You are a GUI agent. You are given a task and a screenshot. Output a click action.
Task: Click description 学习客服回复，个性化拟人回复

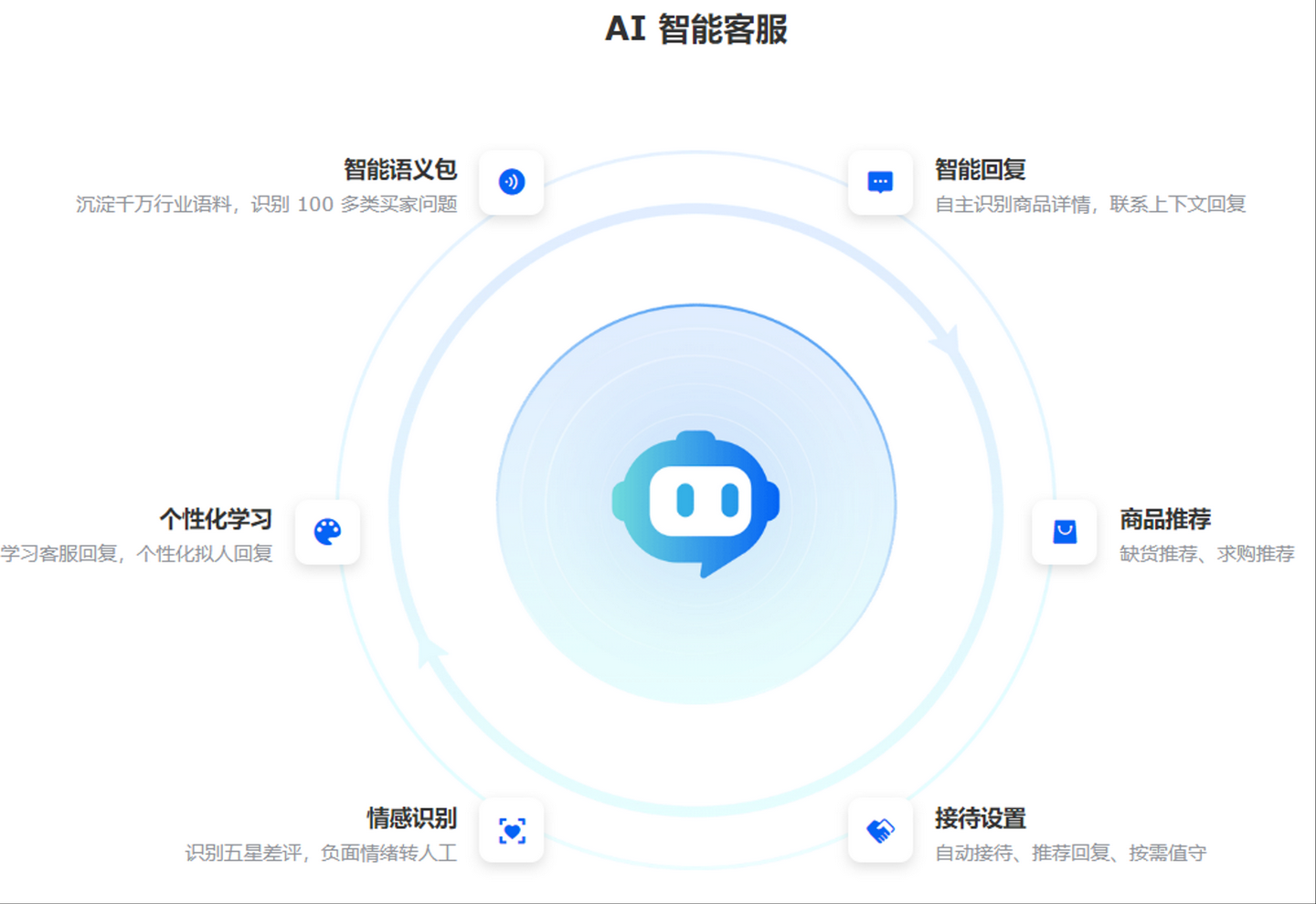[x=136, y=553]
